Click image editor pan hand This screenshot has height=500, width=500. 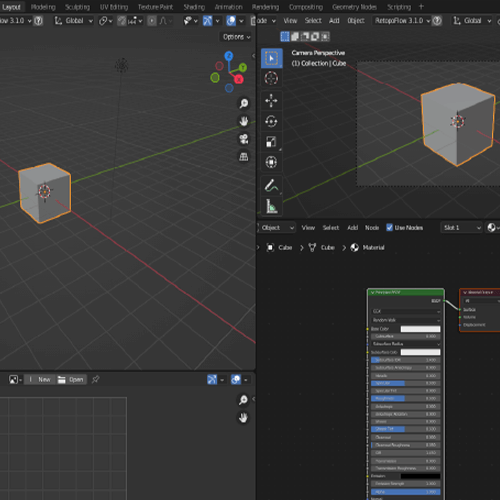click(x=243, y=417)
